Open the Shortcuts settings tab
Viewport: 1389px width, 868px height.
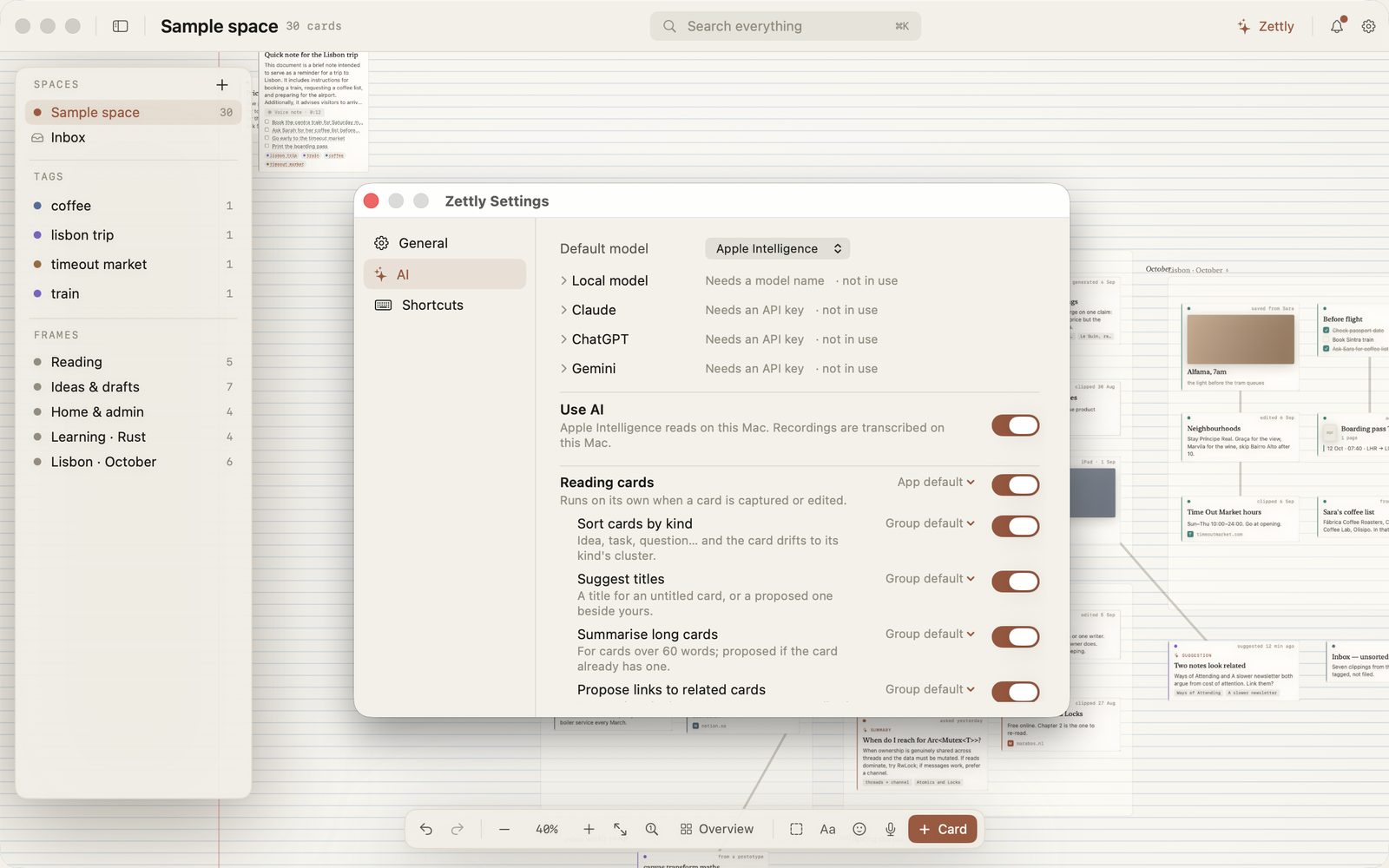pos(444,305)
